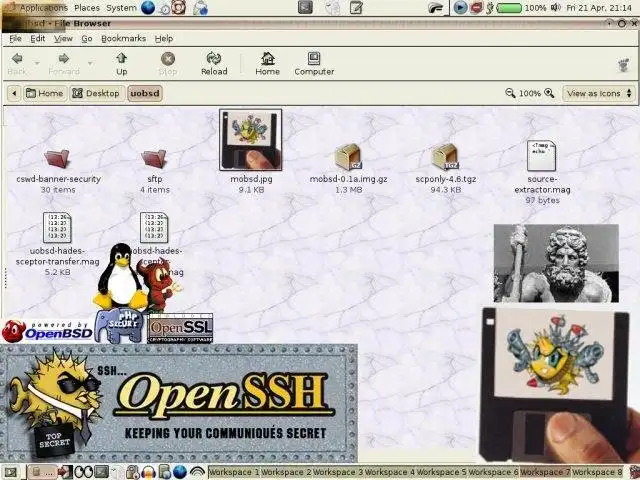The width and height of the screenshot is (640, 480).
Task: Select the mobsd.jpg floppy thumbnail
Action: (251, 140)
